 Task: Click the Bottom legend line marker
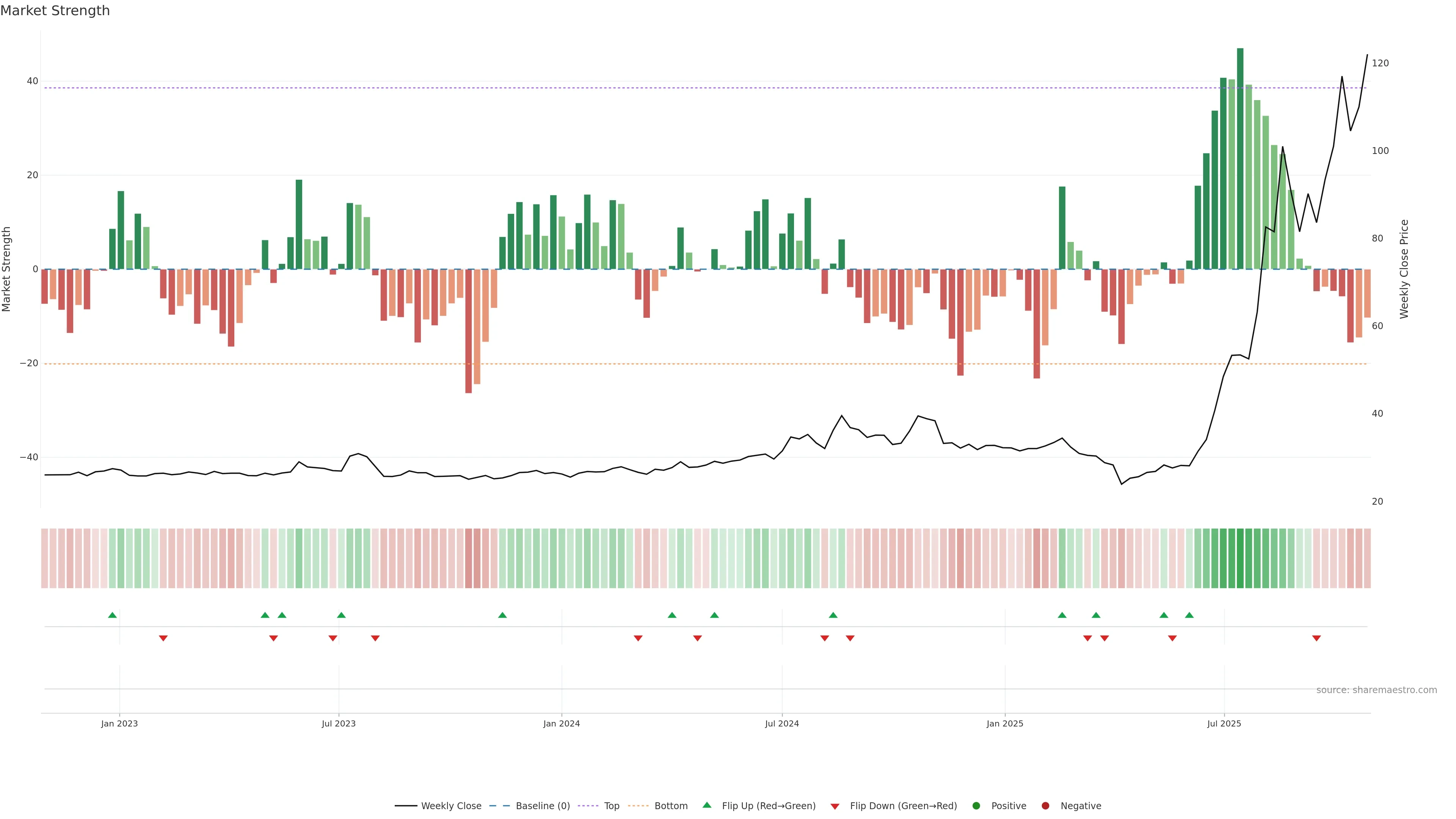pyautogui.click(x=638, y=806)
